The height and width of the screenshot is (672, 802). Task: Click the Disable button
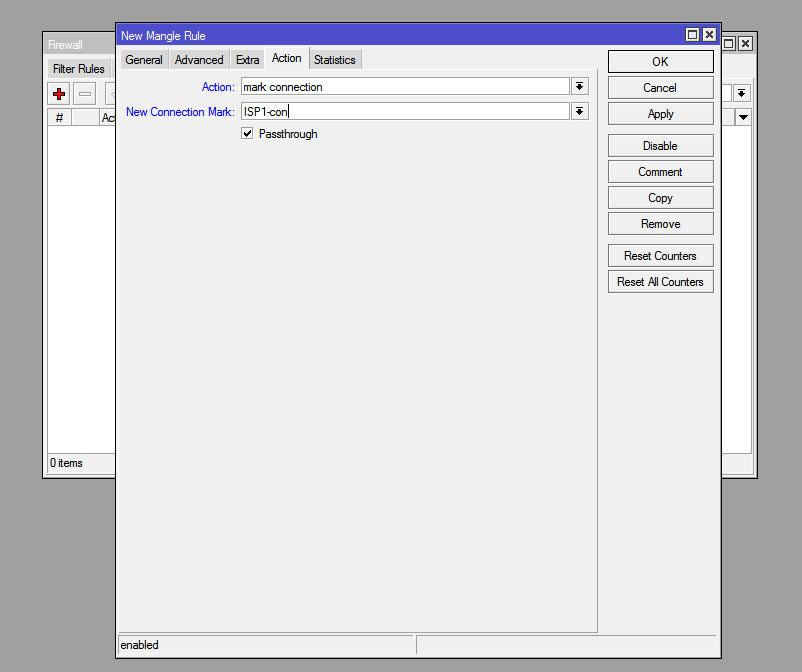coord(660,146)
